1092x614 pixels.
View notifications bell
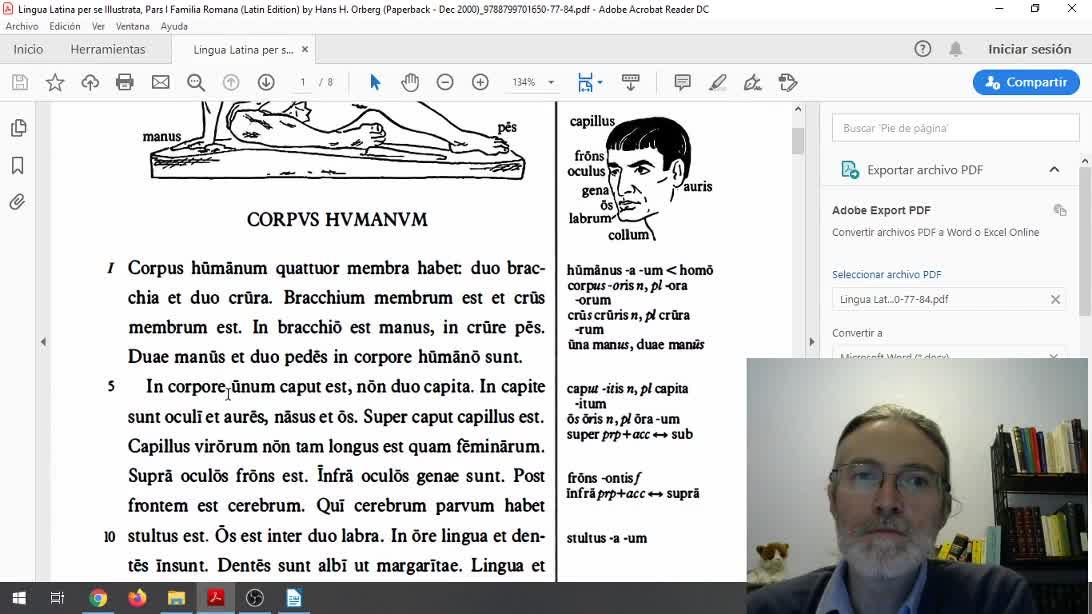(x=956, y=49)
